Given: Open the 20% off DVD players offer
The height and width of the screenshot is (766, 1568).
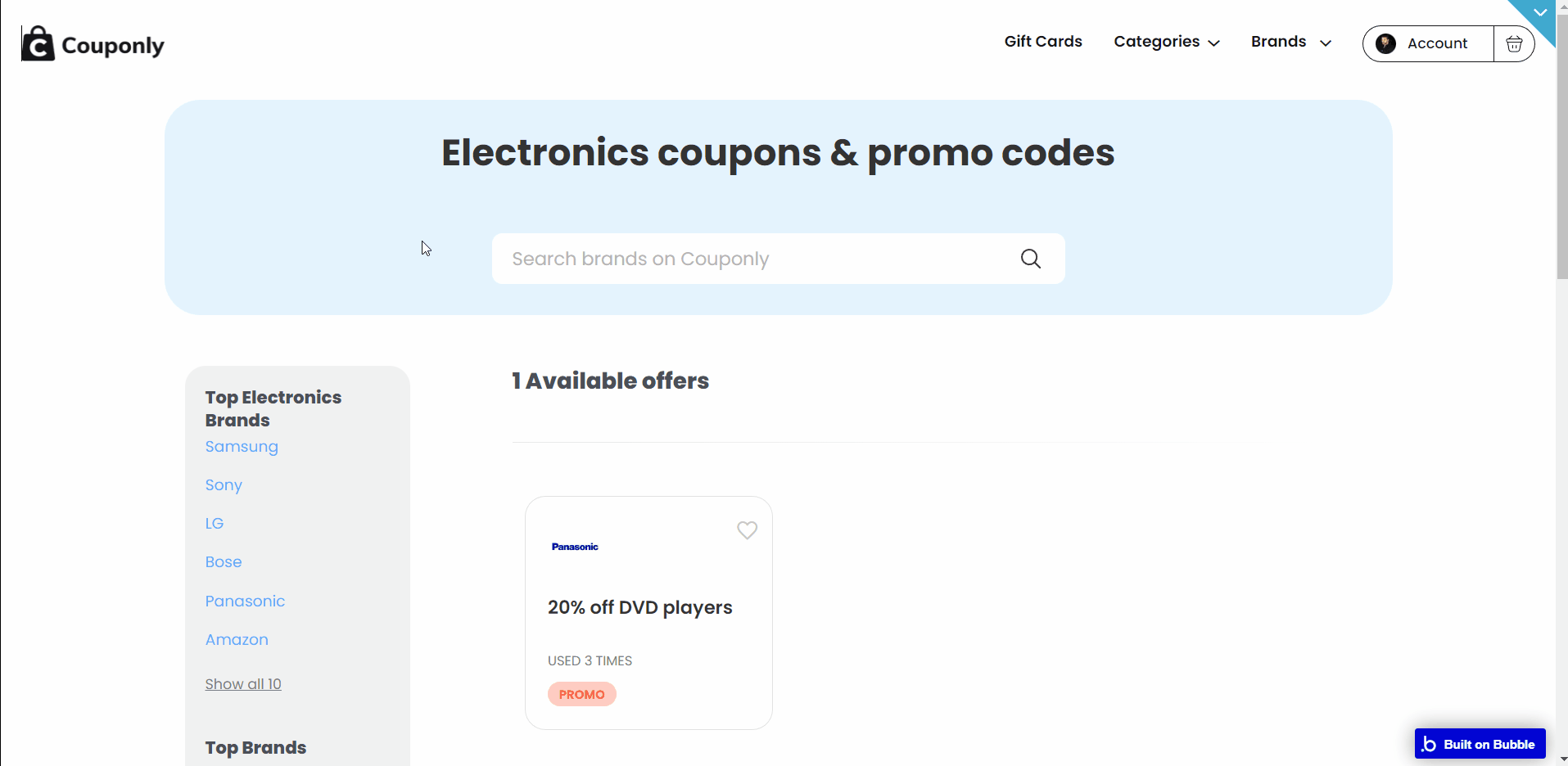Looking at the screenshot, I should point(640,607).
